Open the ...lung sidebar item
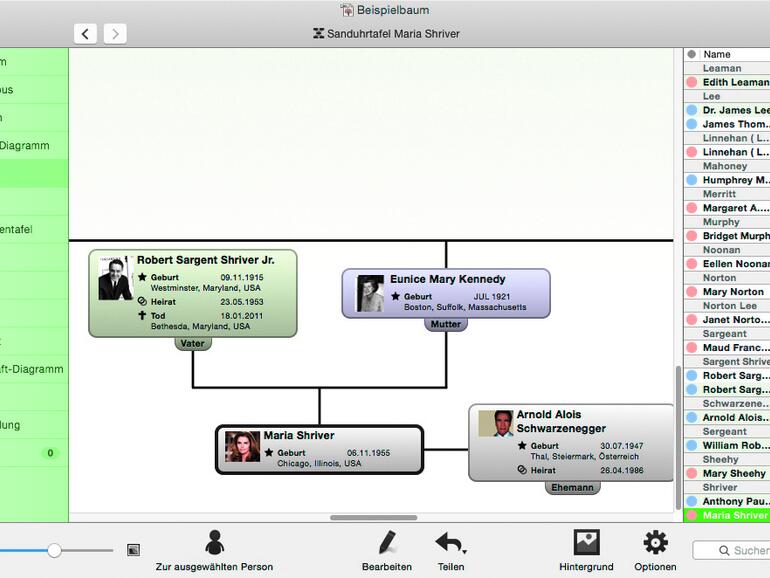This screenshot has width=770, height=578. pos(34,425)
